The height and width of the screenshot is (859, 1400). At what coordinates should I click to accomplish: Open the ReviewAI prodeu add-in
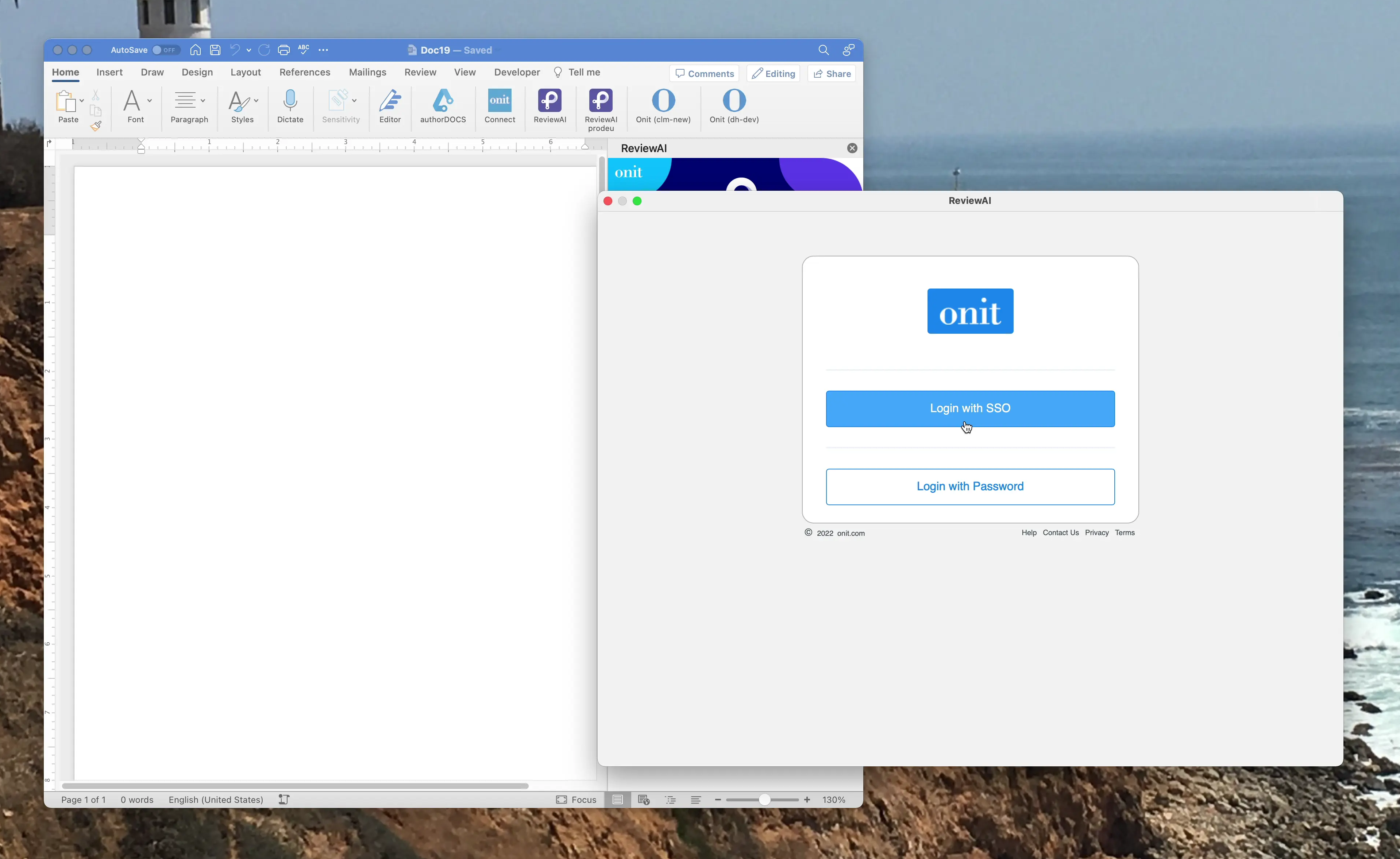pos(601,110)
